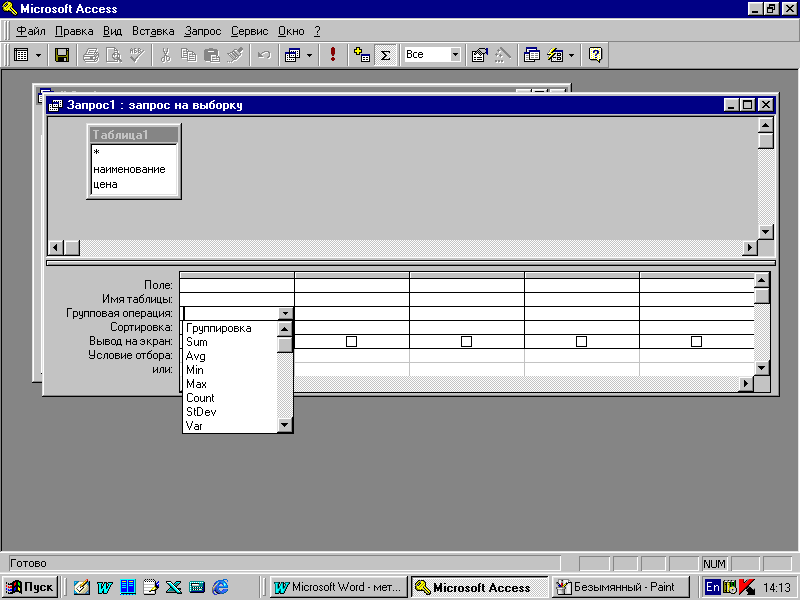Open the Вид menu

pyautogui.click(x=112, y=31)
